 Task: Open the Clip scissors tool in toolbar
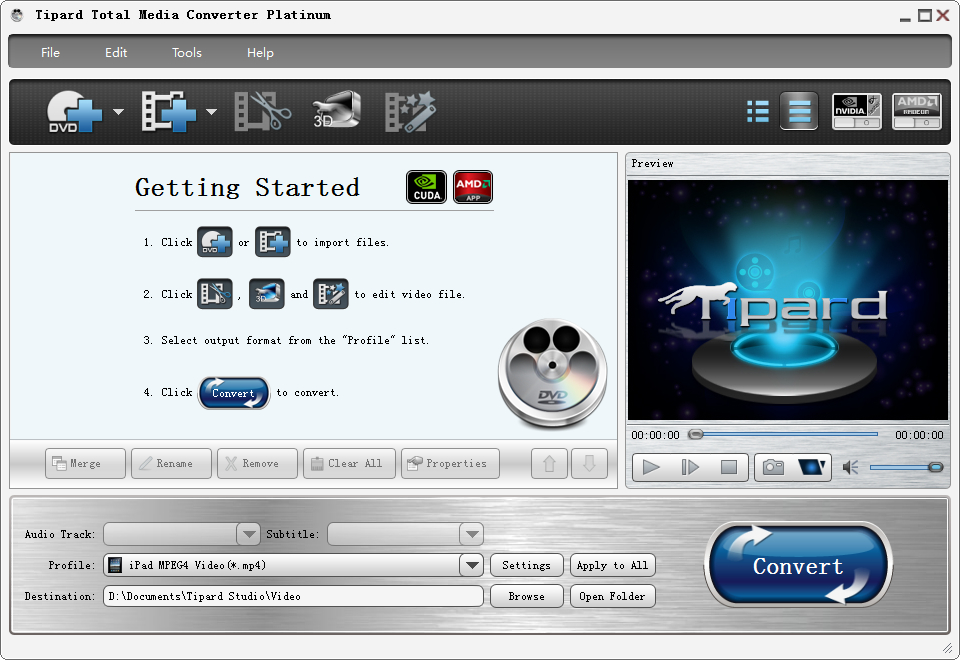pos(263,112)
